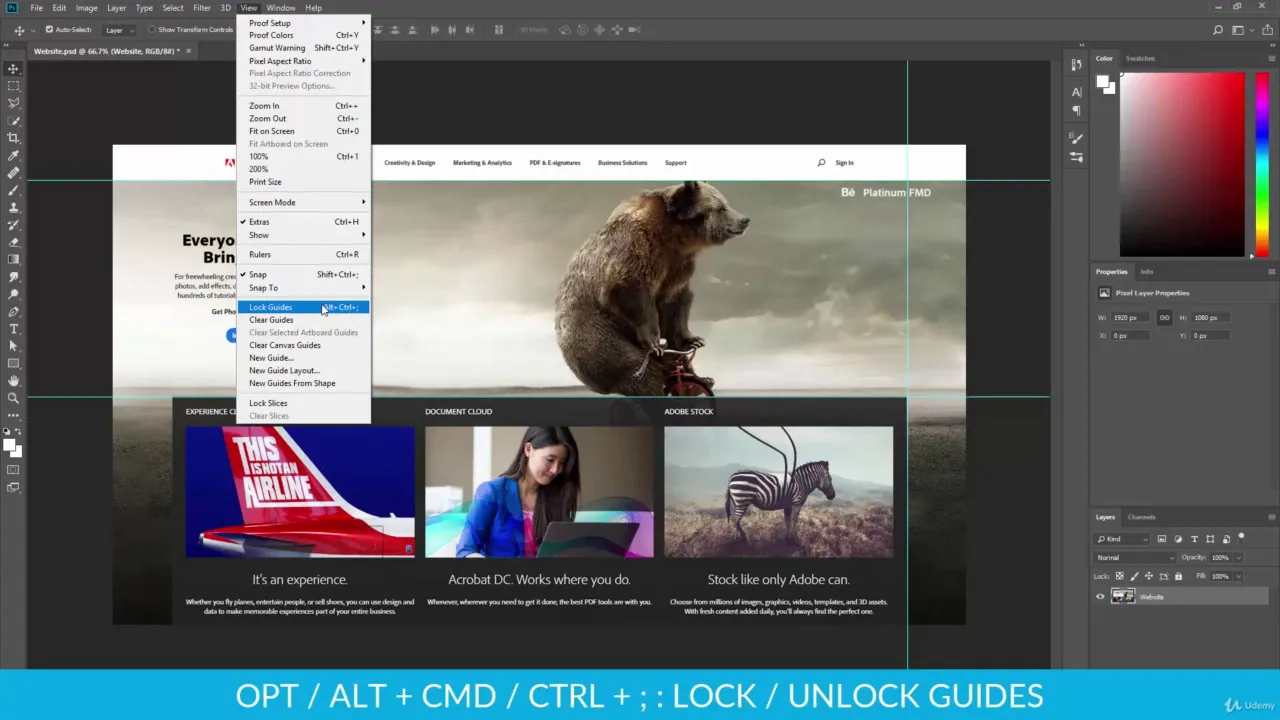Expand the Pixel Aspect Ratio submenu

[x=304, y=61]
